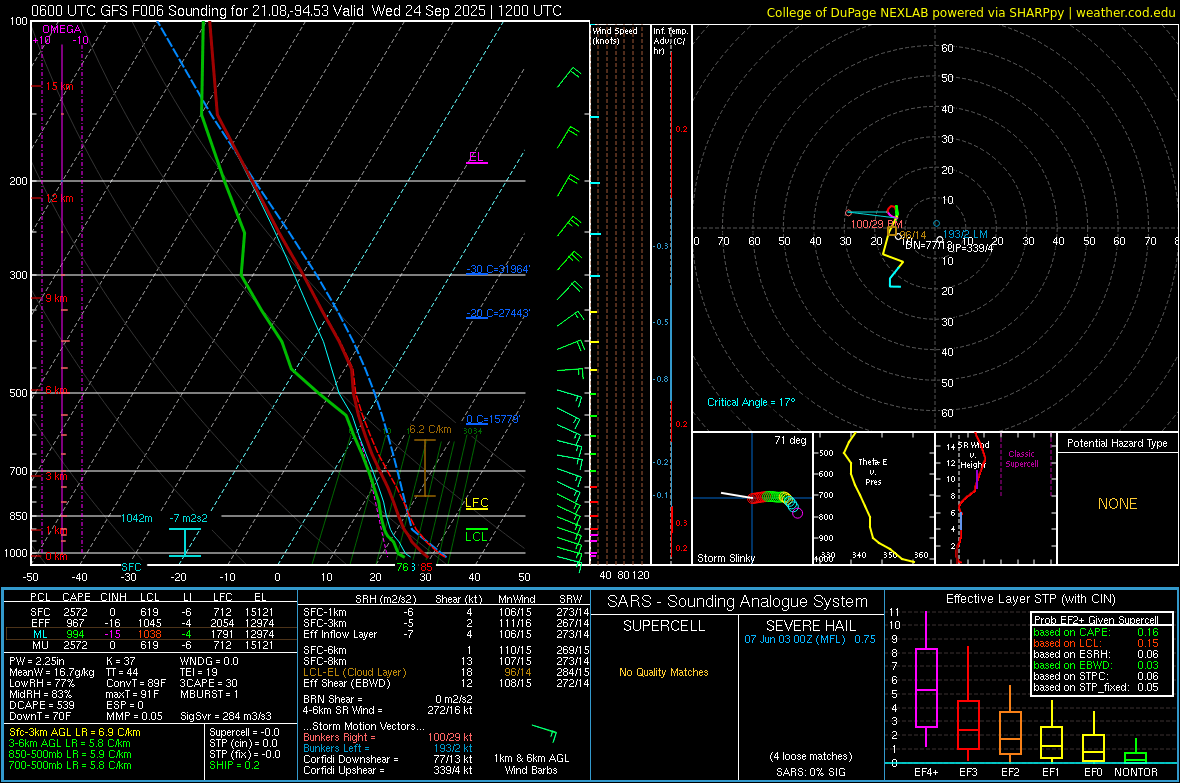Click the 1042m inflow layer label
The image size is (1180, 783).
coord(137,518)
